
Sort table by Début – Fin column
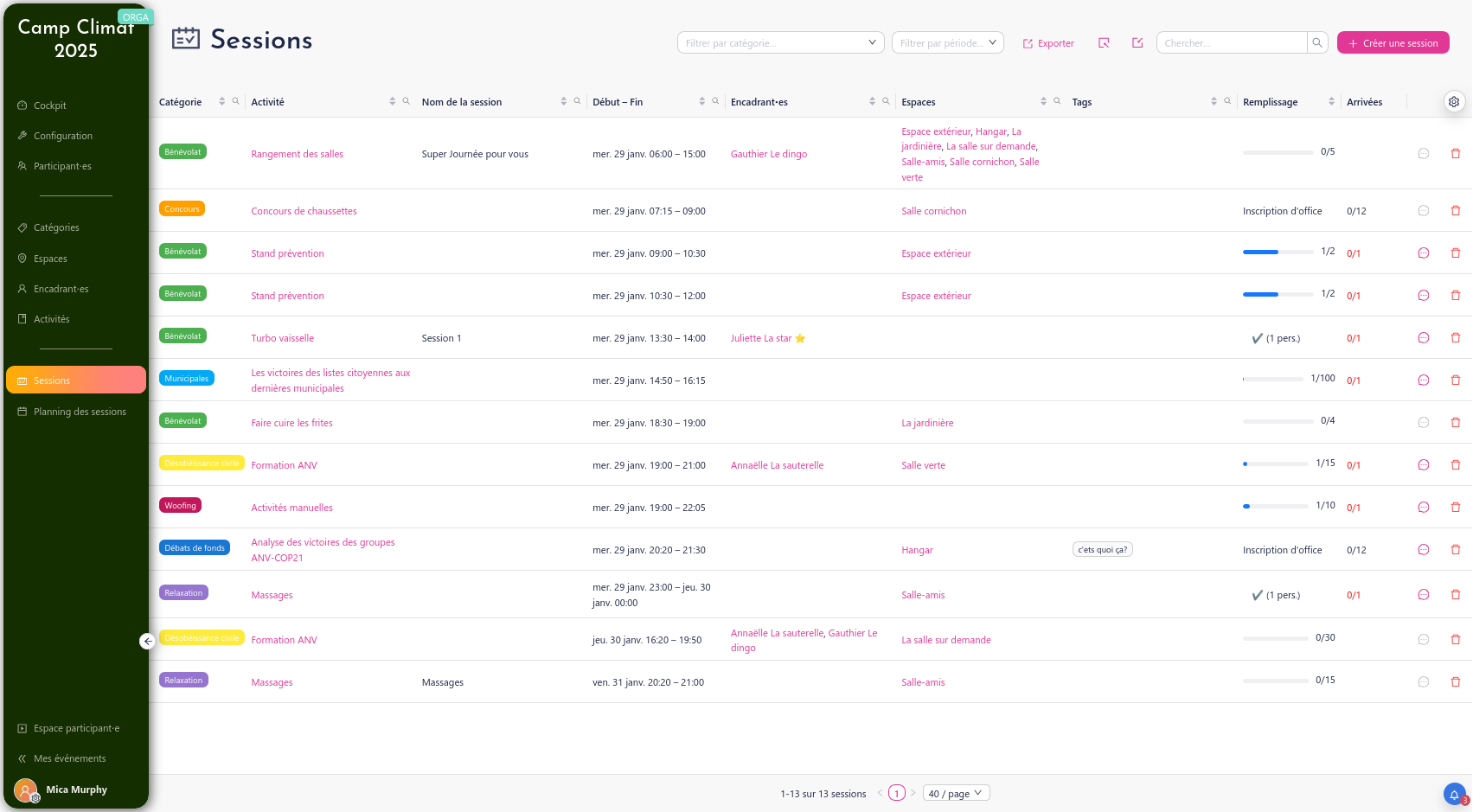701,102
